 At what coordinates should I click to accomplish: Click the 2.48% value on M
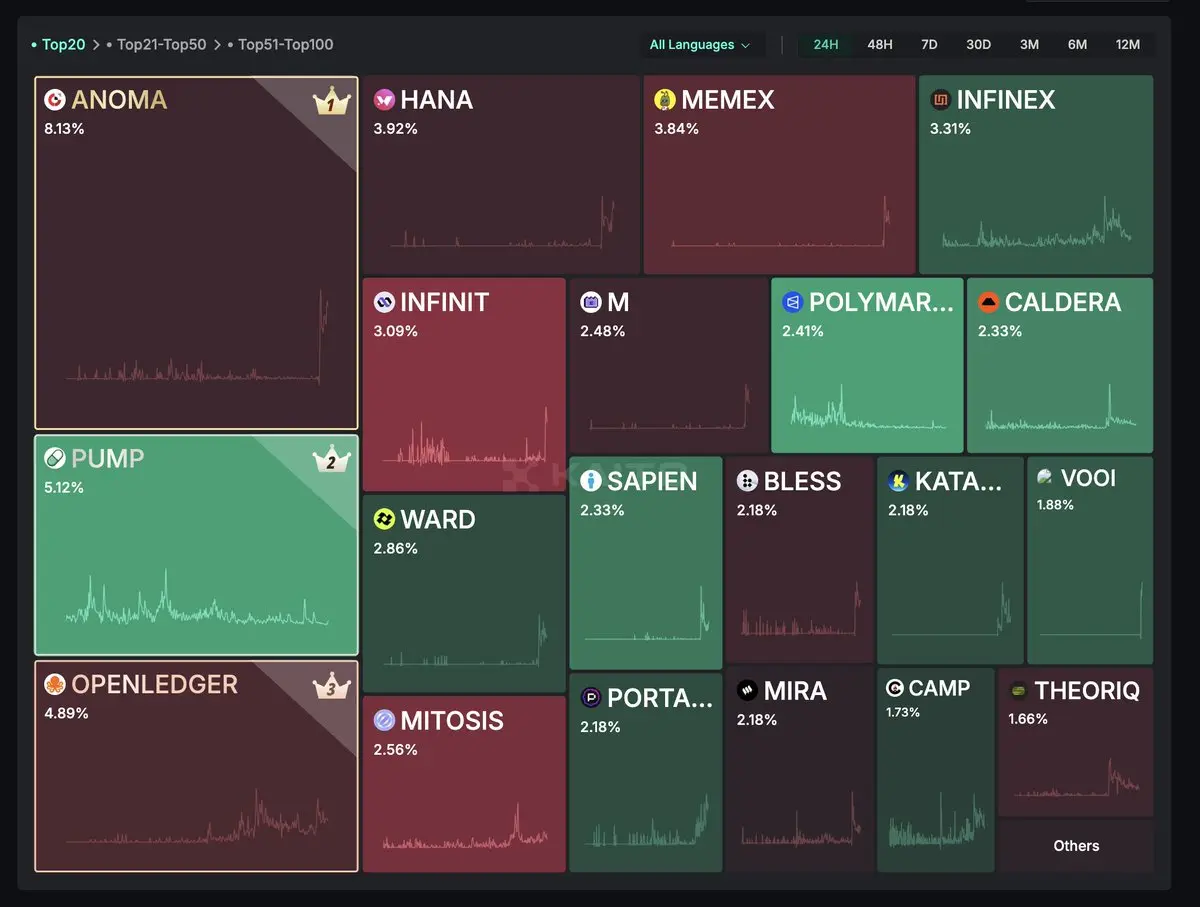[x=602, y=331]
